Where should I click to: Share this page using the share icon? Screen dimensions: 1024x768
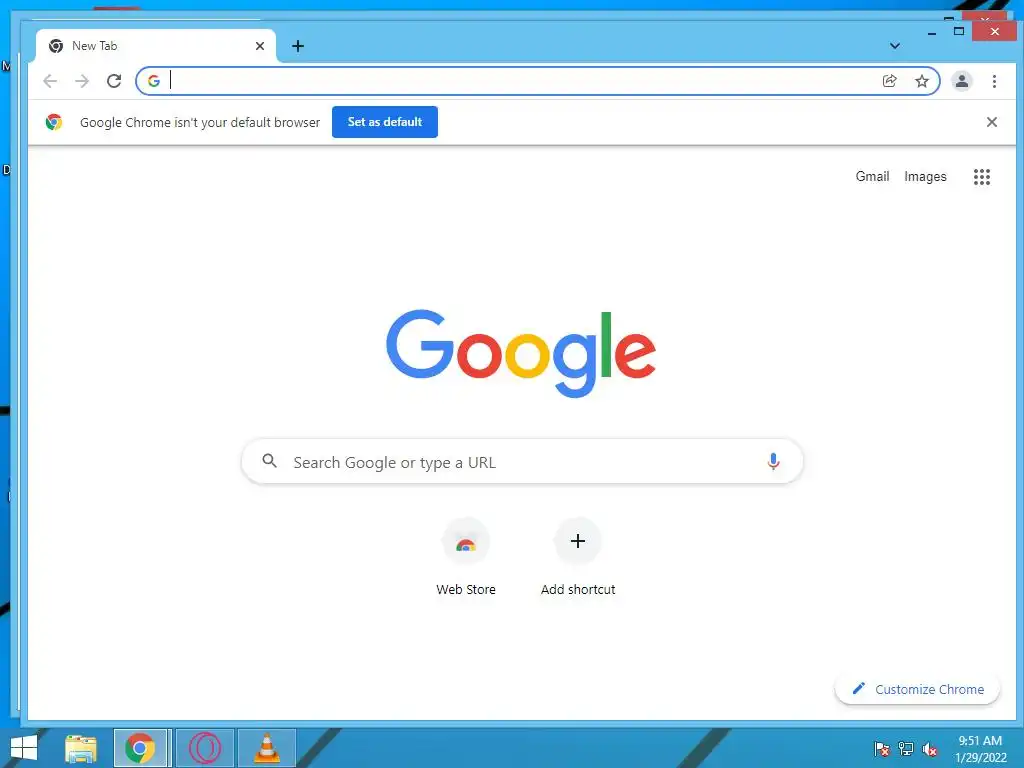[889, 81]
